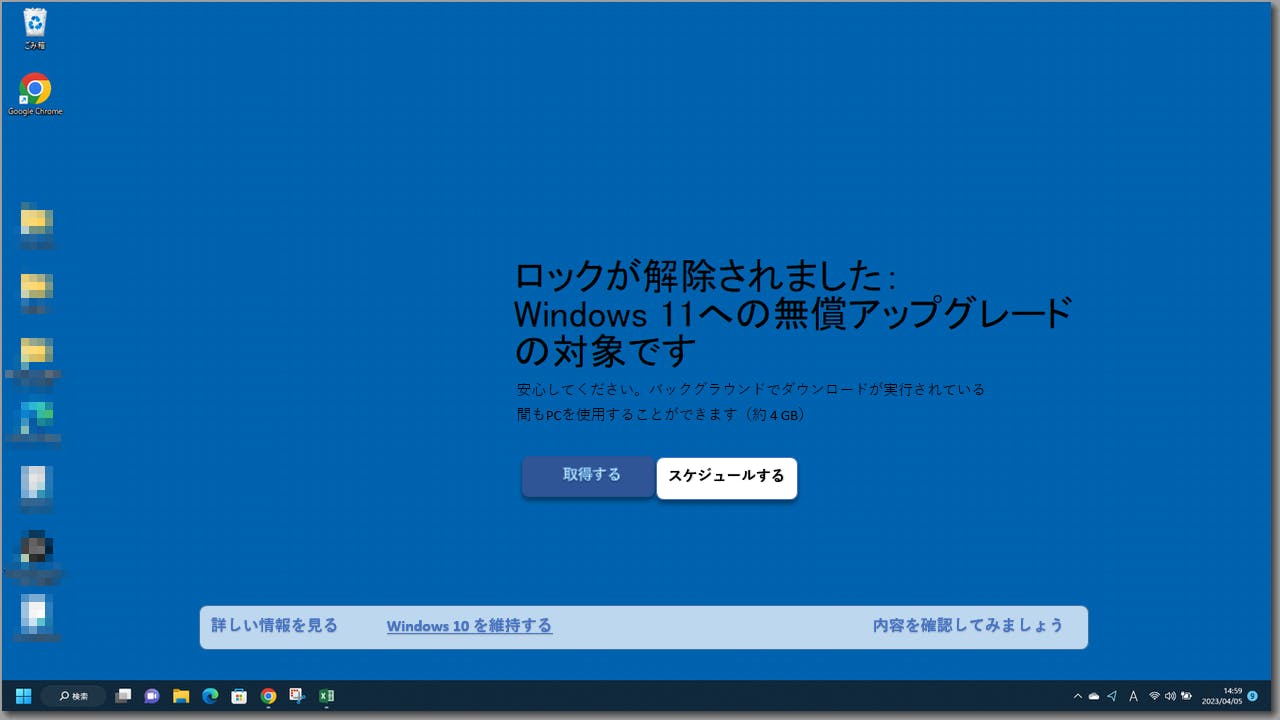Select Google Chrome desktop shortcut
The width and height of the screenshot is (1280, 720).
pos(35,95)
